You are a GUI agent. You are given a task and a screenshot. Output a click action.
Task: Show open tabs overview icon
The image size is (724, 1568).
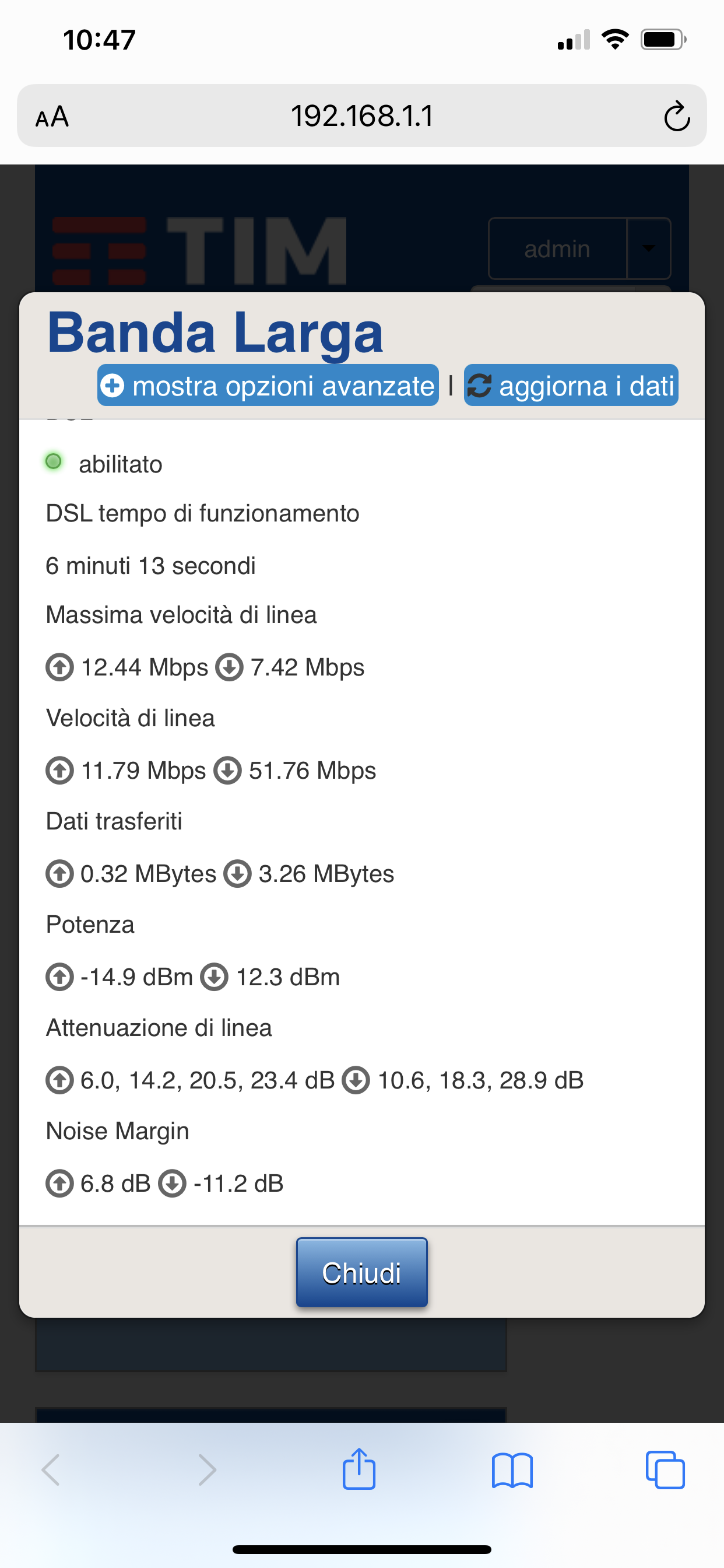[665, 1470]
